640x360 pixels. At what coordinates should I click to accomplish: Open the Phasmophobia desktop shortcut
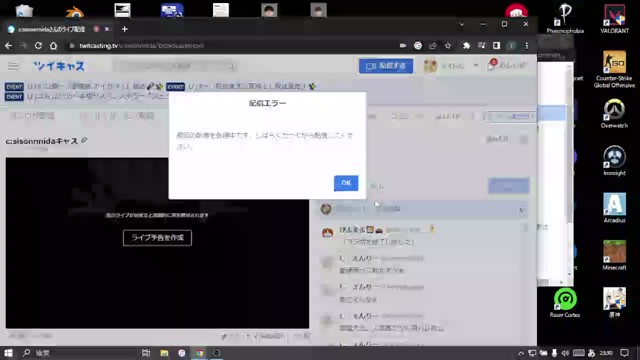(x=565, y=18)
